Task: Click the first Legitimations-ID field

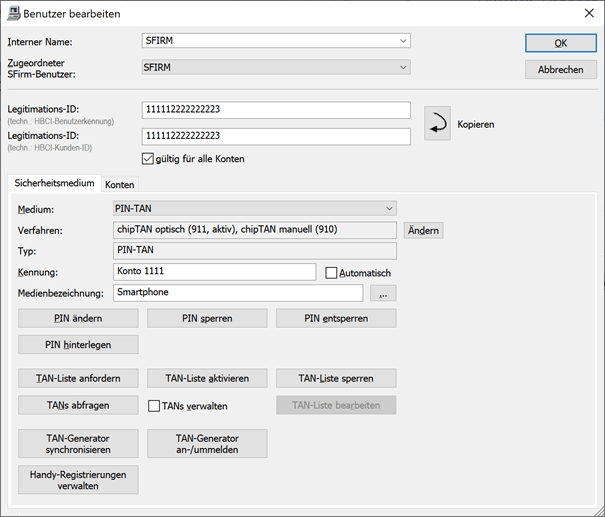Action: coord(276,110)
